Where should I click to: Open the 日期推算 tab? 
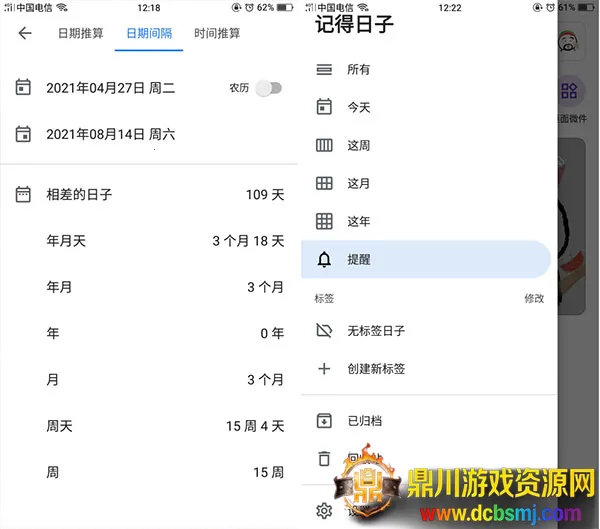[81, 33]
